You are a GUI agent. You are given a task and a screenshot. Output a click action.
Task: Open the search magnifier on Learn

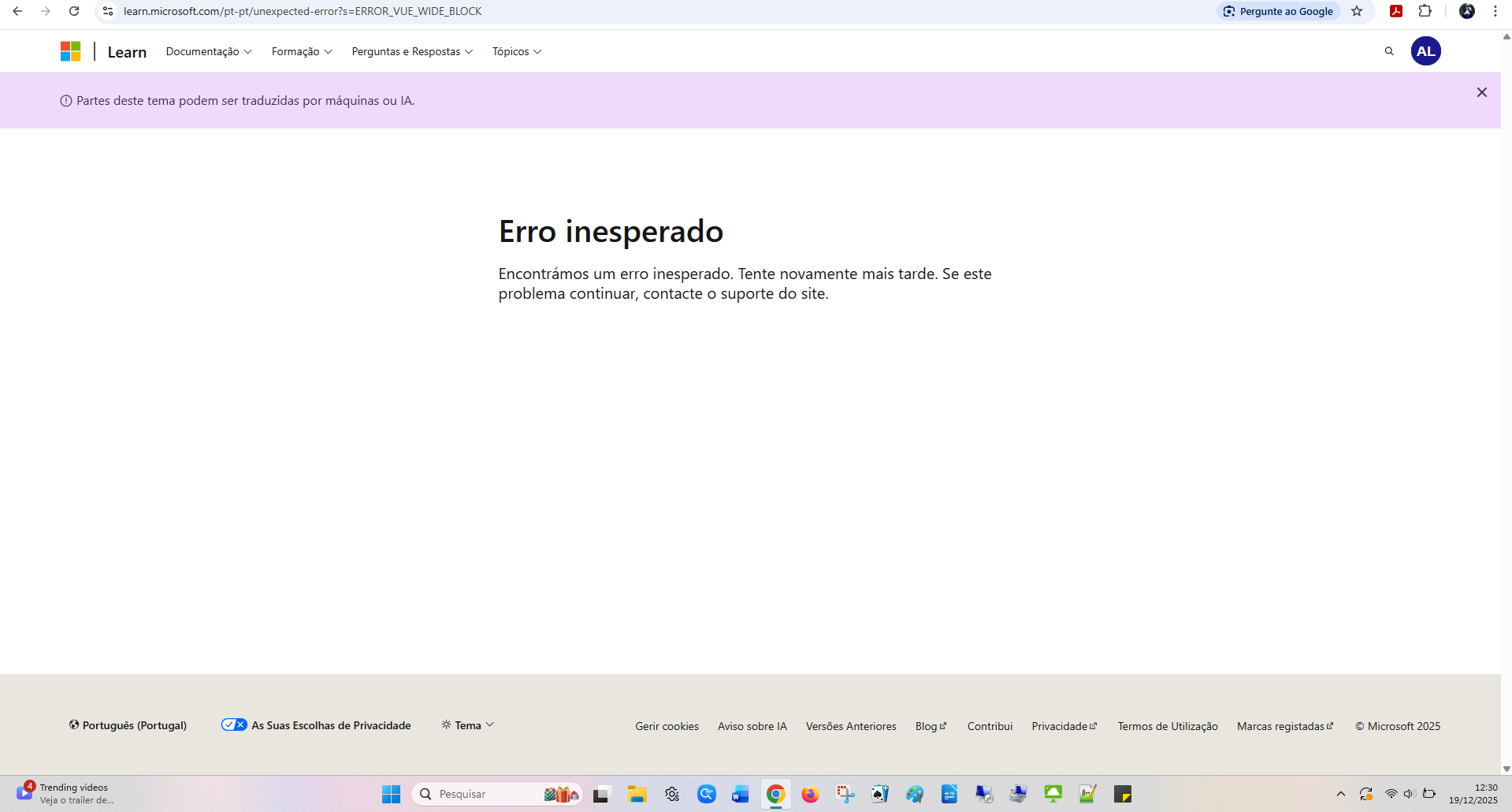click(x=1389, y=50)
